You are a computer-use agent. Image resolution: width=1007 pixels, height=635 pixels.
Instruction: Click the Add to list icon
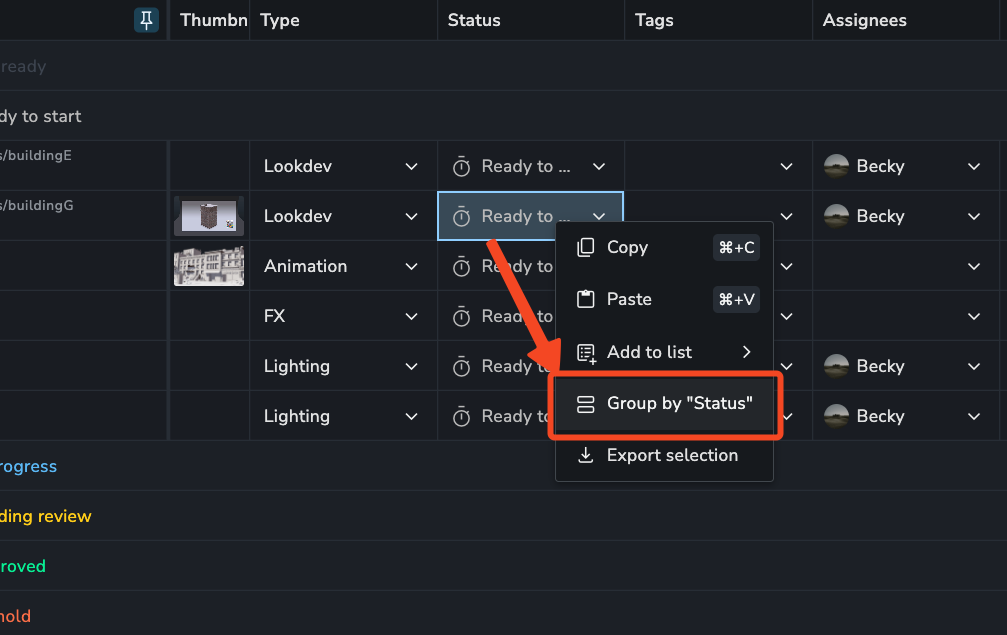coord(586,352)
